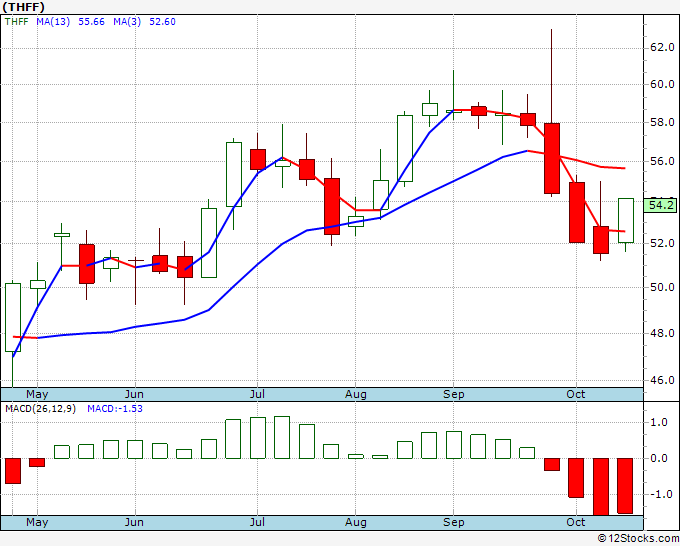This screenshot has width=680, height=546.
Task: Open the 12Stocks.com copyright link
Action: [638, 539]
